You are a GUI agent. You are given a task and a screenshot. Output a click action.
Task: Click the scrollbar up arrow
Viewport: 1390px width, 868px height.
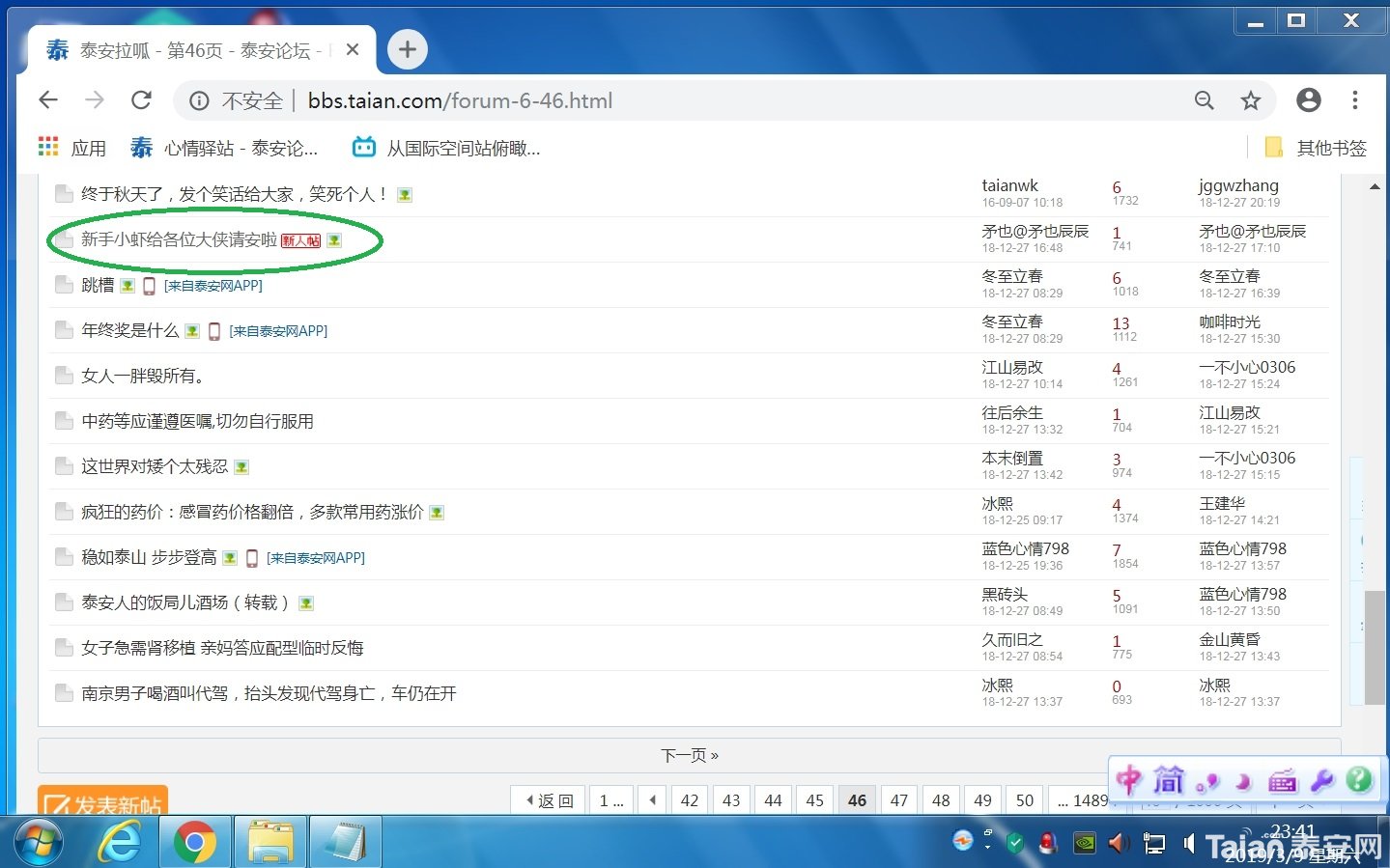1375,186
